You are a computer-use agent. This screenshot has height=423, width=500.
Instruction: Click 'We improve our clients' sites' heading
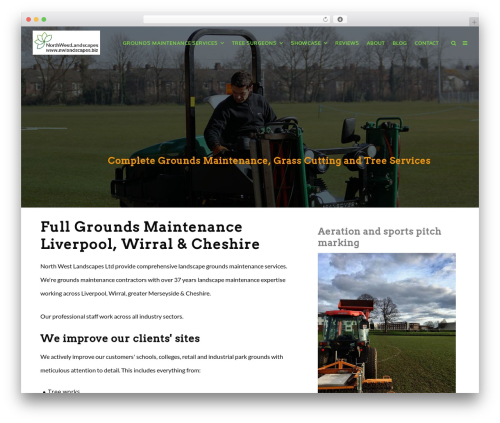coord(120,338)
